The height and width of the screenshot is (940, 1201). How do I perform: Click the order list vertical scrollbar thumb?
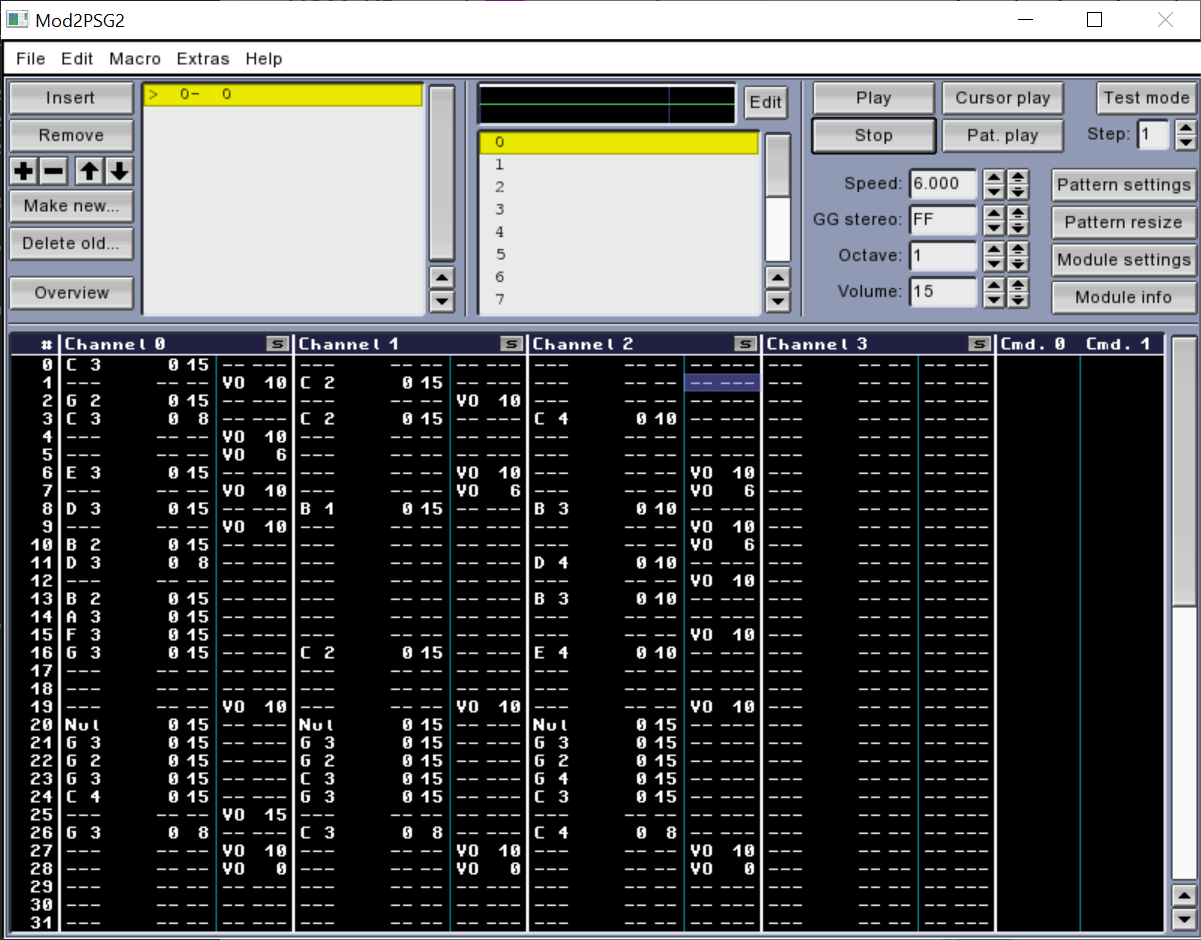441,173
